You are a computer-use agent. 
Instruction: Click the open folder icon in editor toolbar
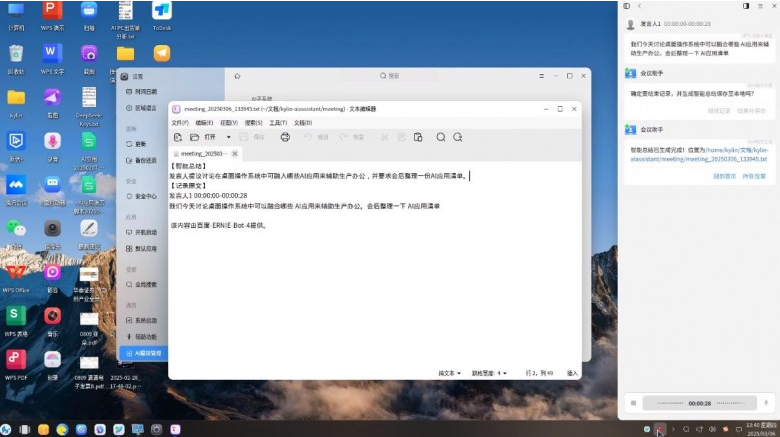195,137
